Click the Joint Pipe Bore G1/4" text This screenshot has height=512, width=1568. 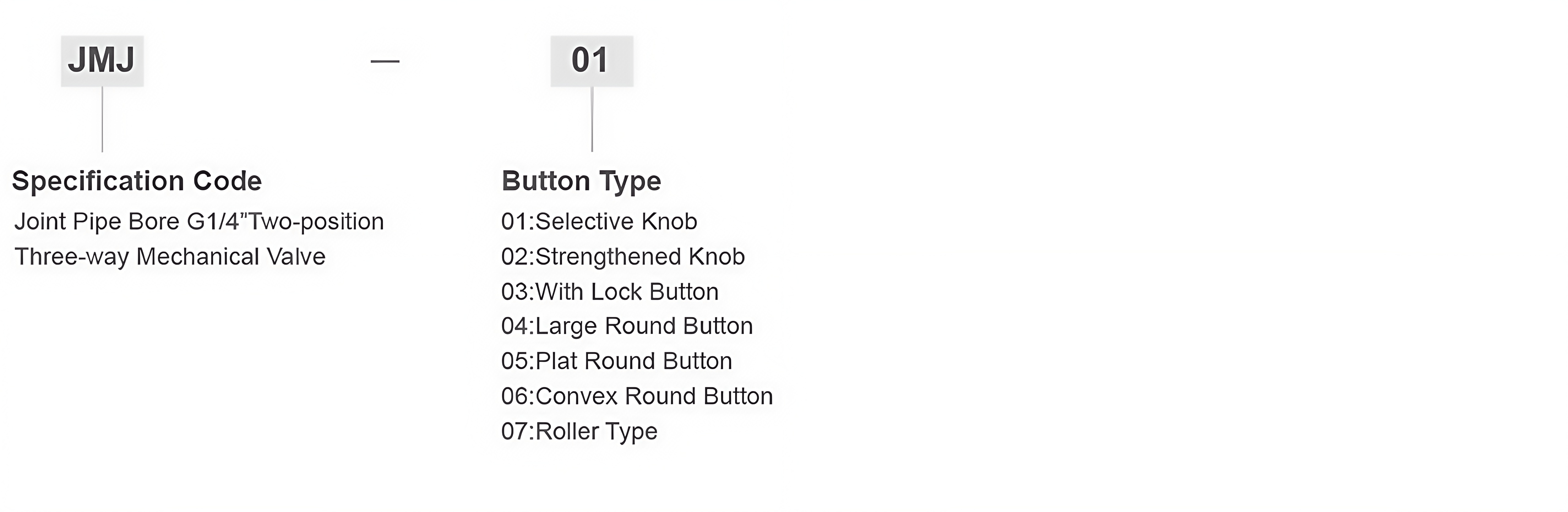click(x=132, y=222)
